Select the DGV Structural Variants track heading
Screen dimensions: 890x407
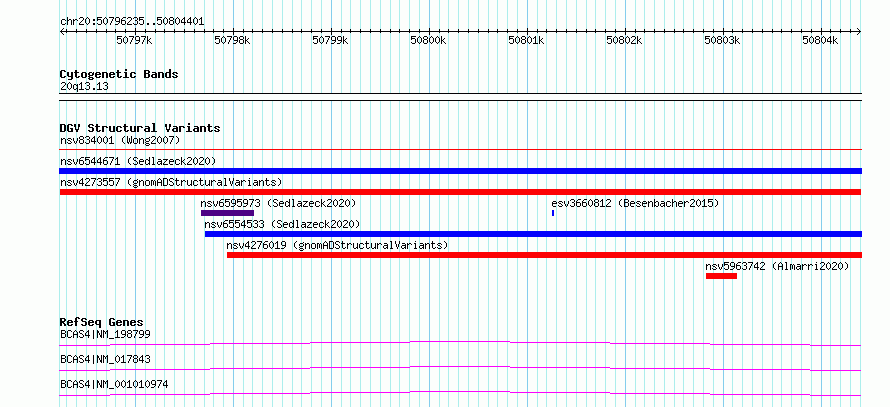(x=140, y=128)
